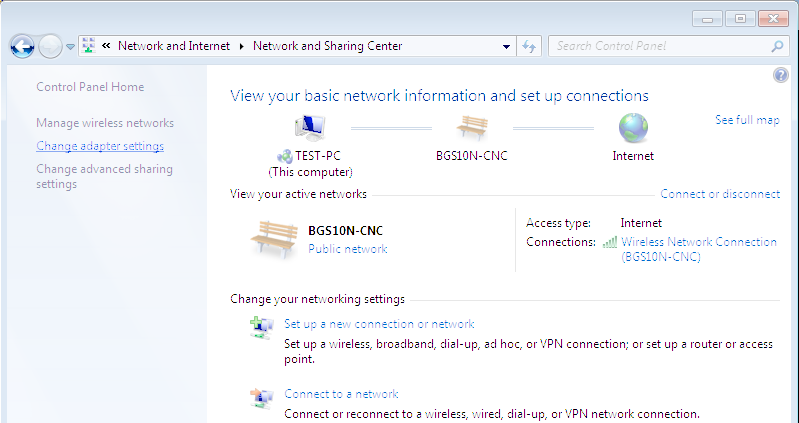Select Network and Sharing Center breadcrumb

pyautogui.click(x=328, y=46)
